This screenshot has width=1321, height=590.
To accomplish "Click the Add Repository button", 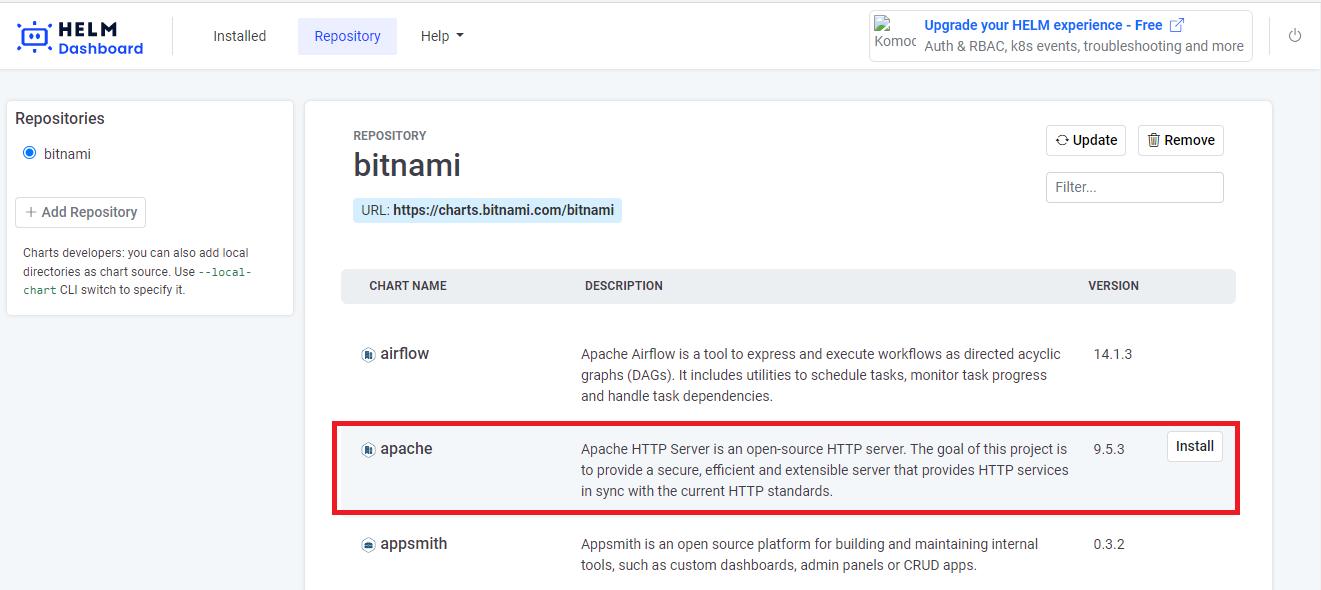I will coord(81,212).
